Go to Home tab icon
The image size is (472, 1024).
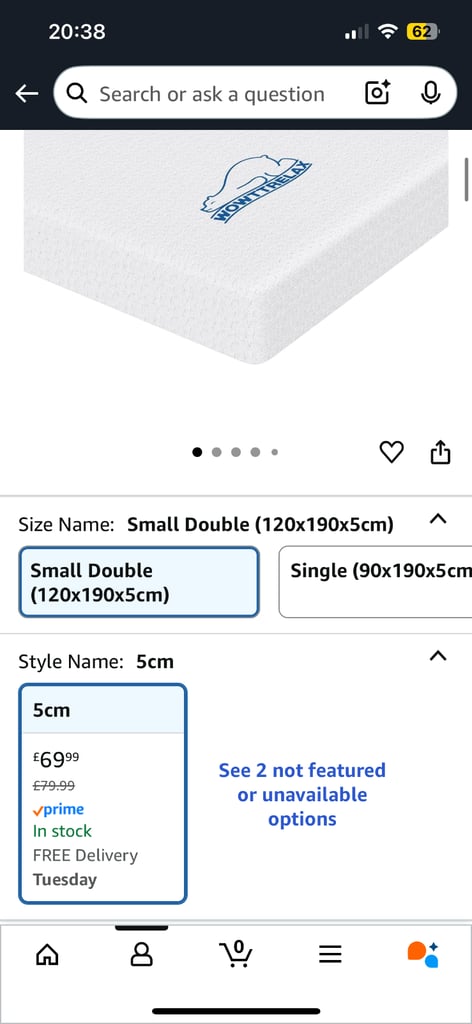point(47,955)
